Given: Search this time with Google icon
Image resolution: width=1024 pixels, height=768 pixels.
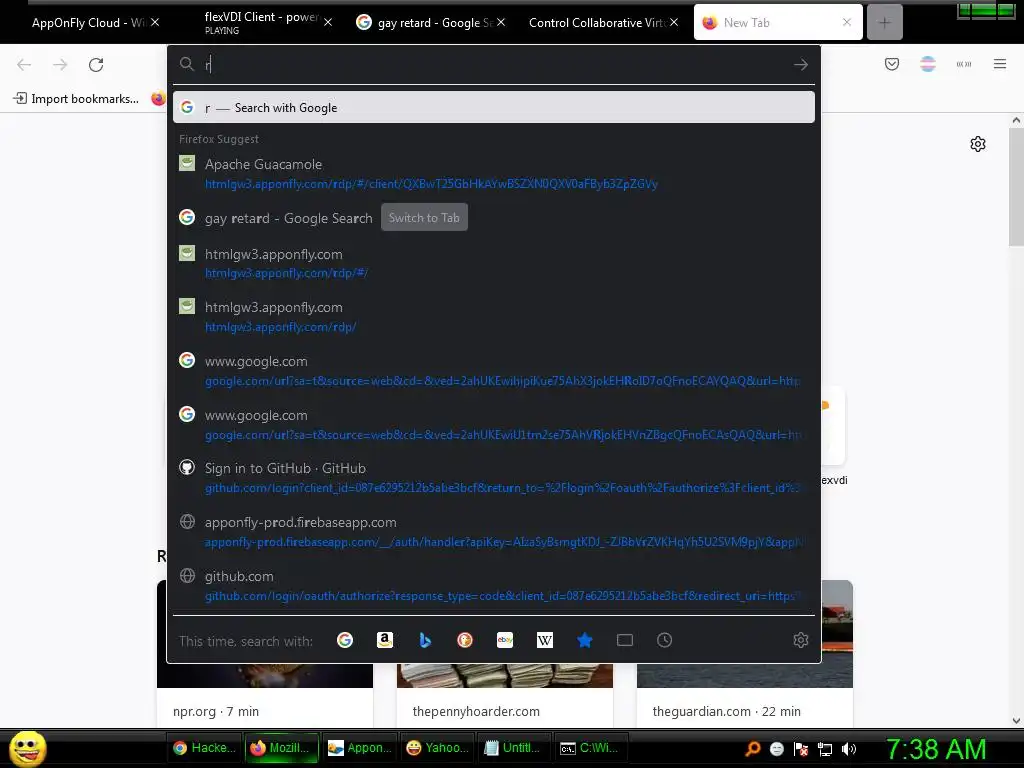Looking at the screenshot, I should (345, 641).
